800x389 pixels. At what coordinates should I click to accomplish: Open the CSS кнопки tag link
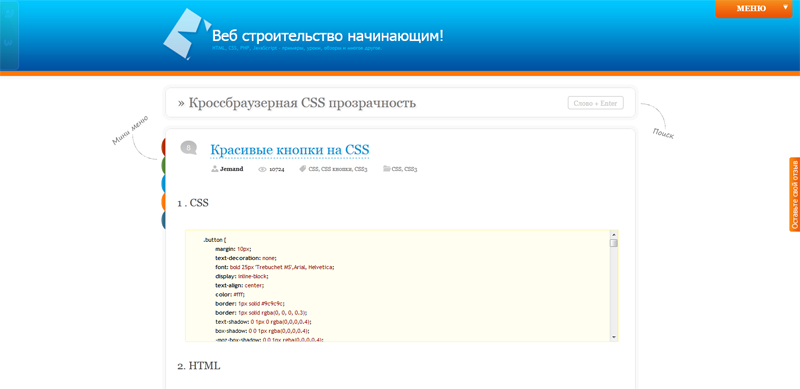336,169
